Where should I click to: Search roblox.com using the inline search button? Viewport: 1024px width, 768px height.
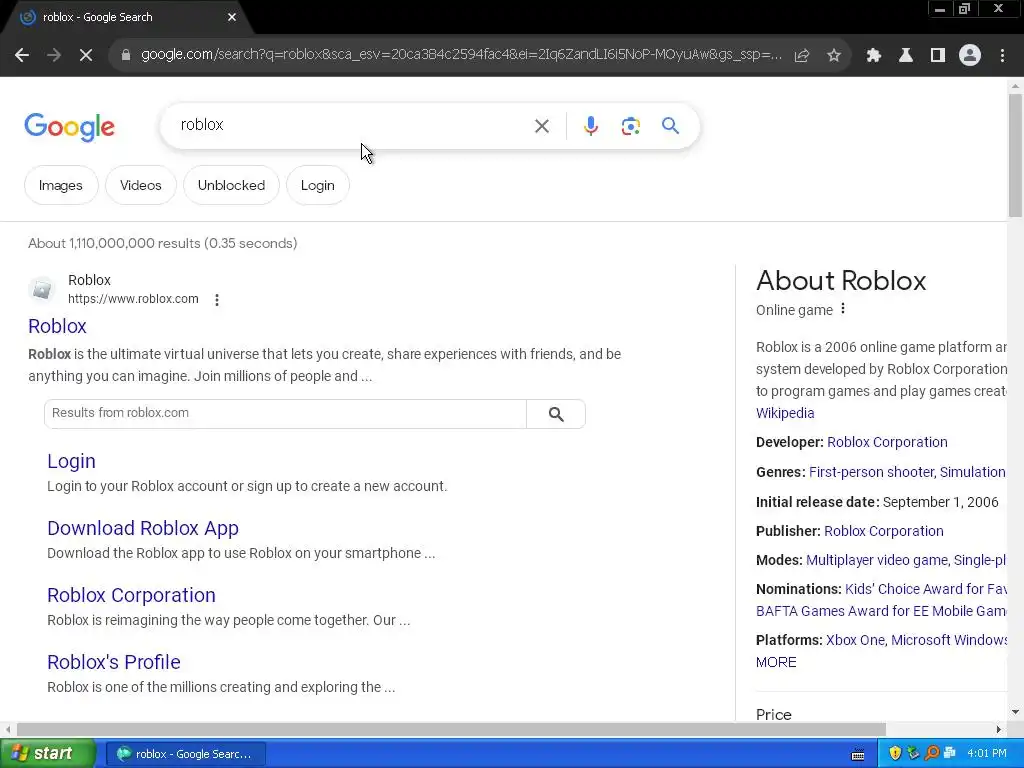(556, 414)
